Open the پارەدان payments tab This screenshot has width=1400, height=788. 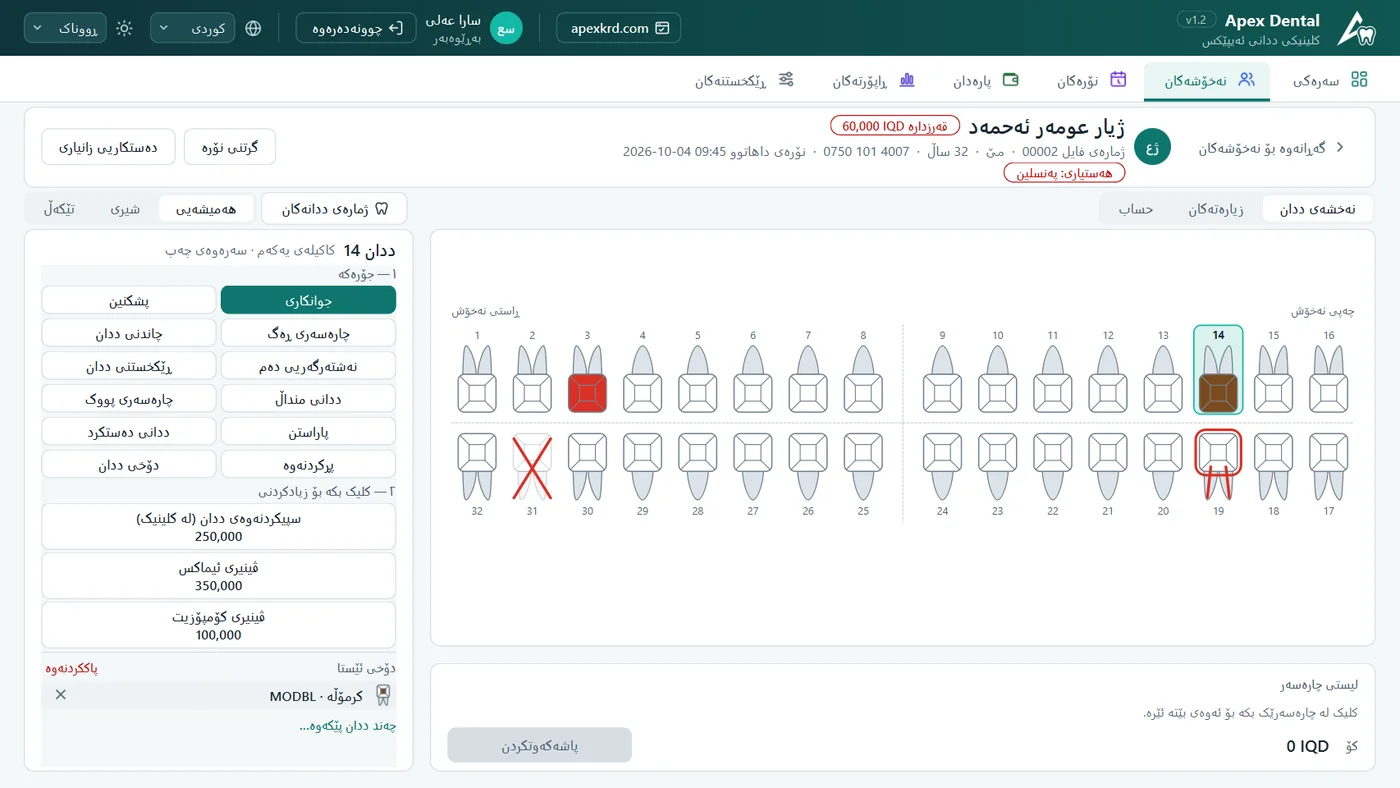[x=986, y=81]
